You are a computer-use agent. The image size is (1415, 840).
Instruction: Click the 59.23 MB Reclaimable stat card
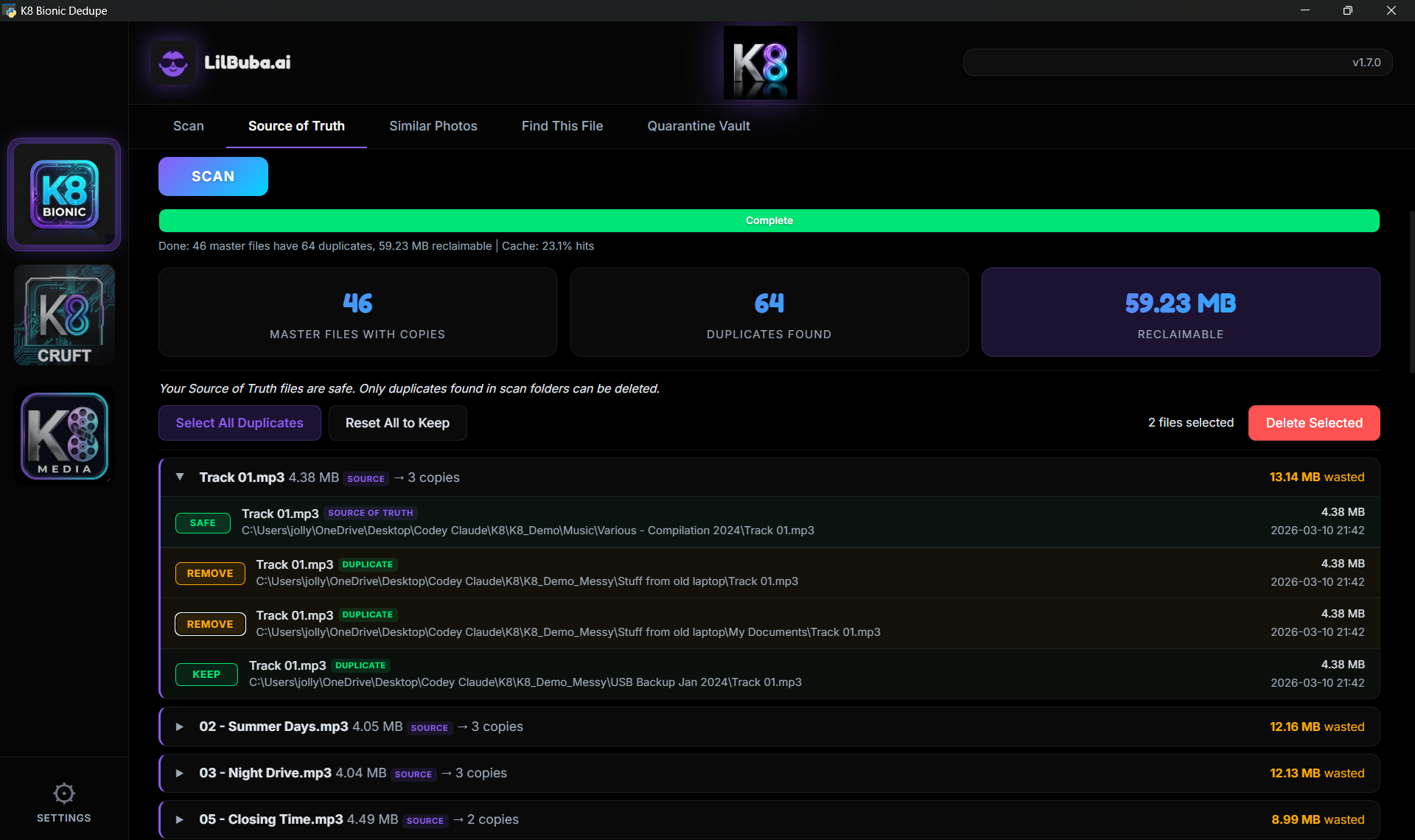coord(1180,312)
